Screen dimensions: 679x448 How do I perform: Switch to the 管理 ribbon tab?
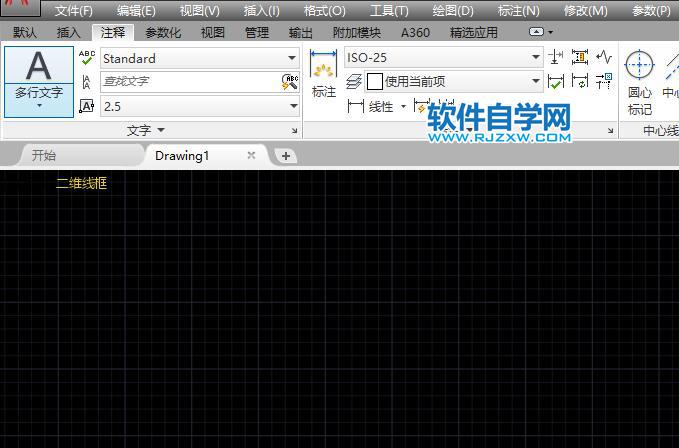257,32
